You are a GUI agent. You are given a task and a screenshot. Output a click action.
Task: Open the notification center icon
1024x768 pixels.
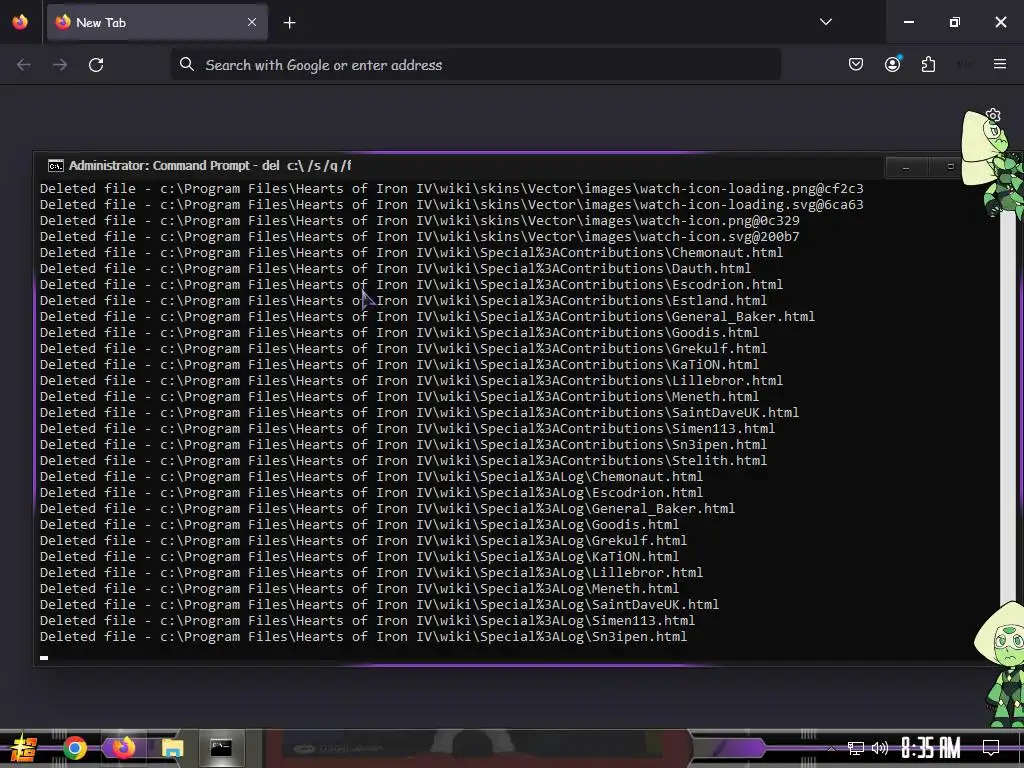coord(991,748)
